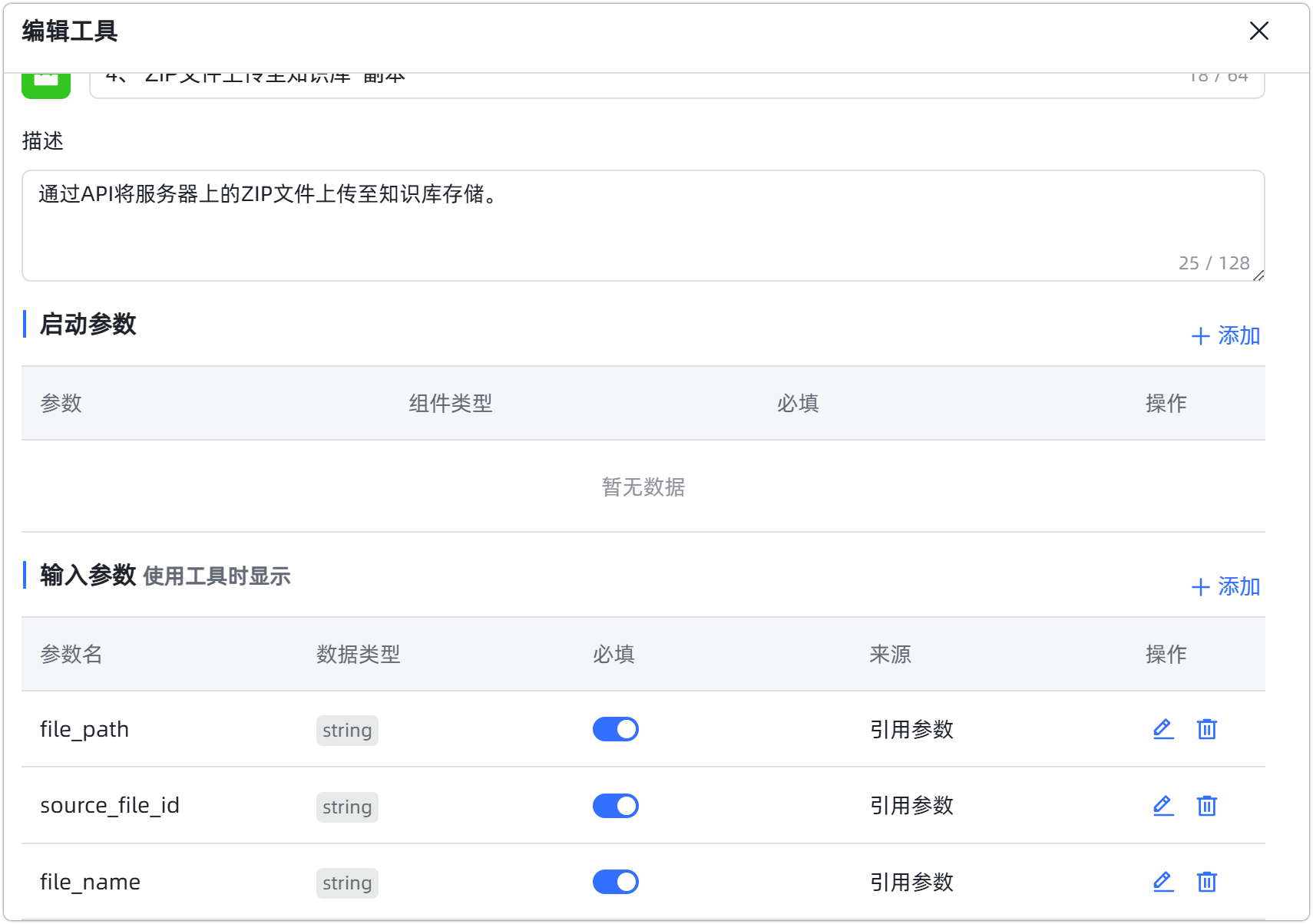
Task: Add a new 输入参数 entry
Action: 1225,587
